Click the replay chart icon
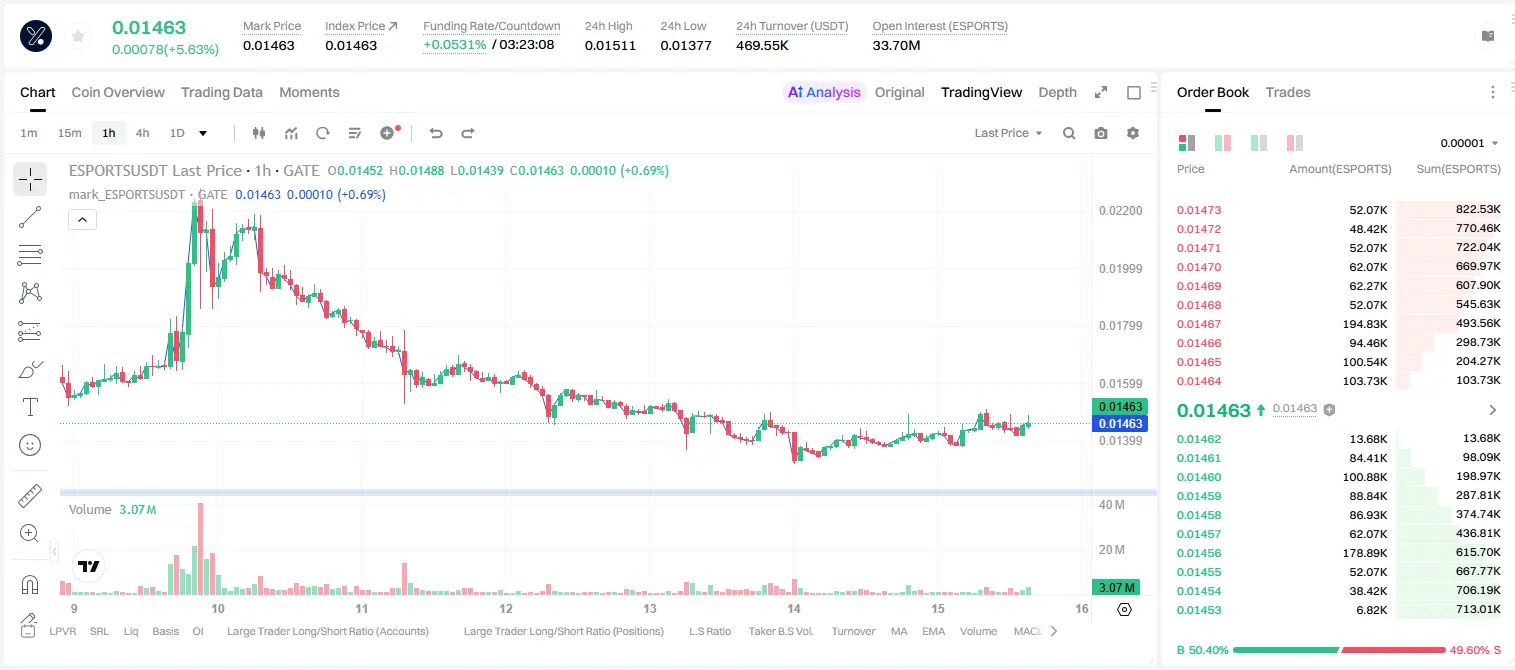This screenshot has width=1515, height=670. point(323,133)
